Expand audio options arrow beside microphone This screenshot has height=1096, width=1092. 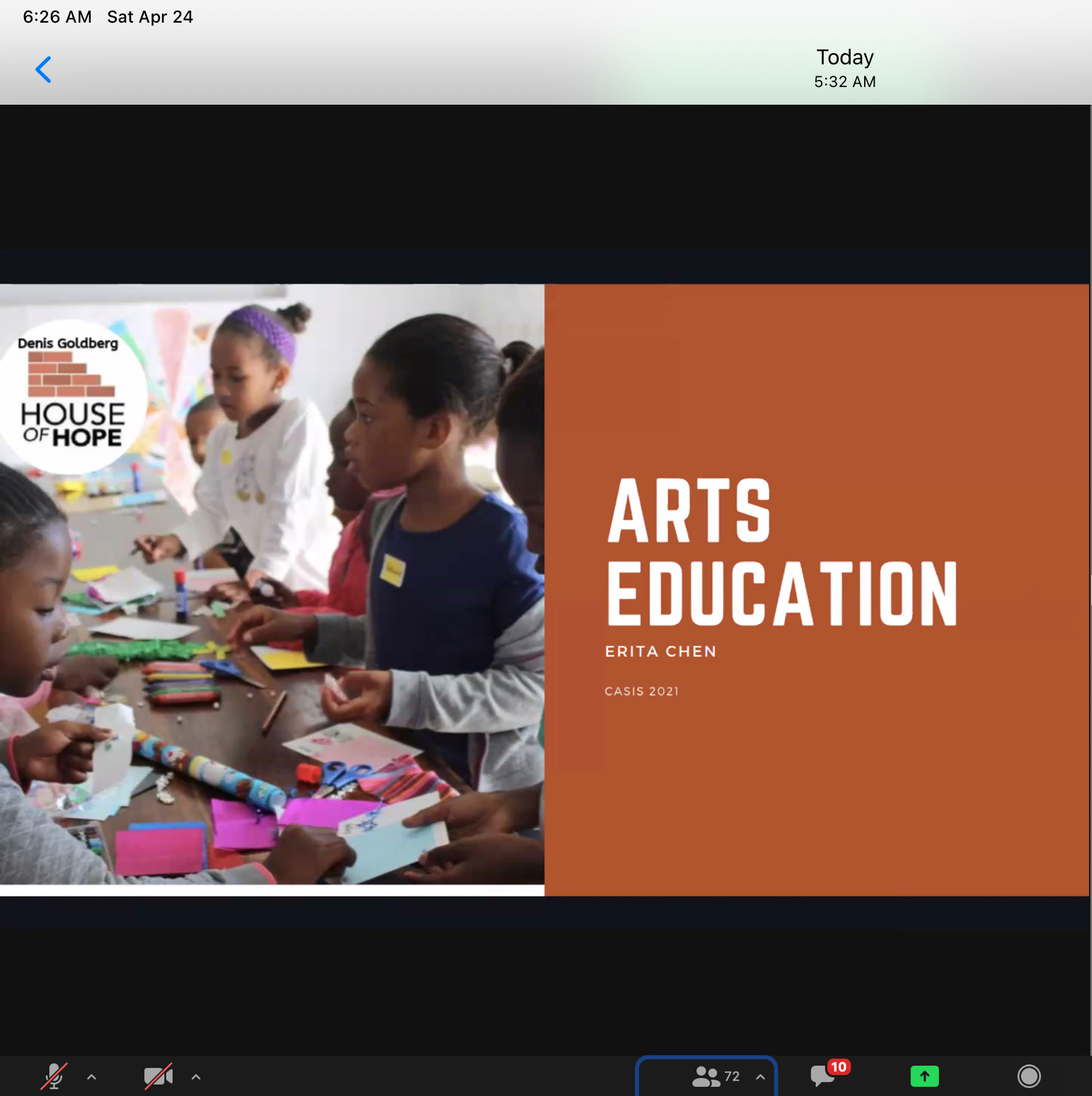coord(91,1077)
